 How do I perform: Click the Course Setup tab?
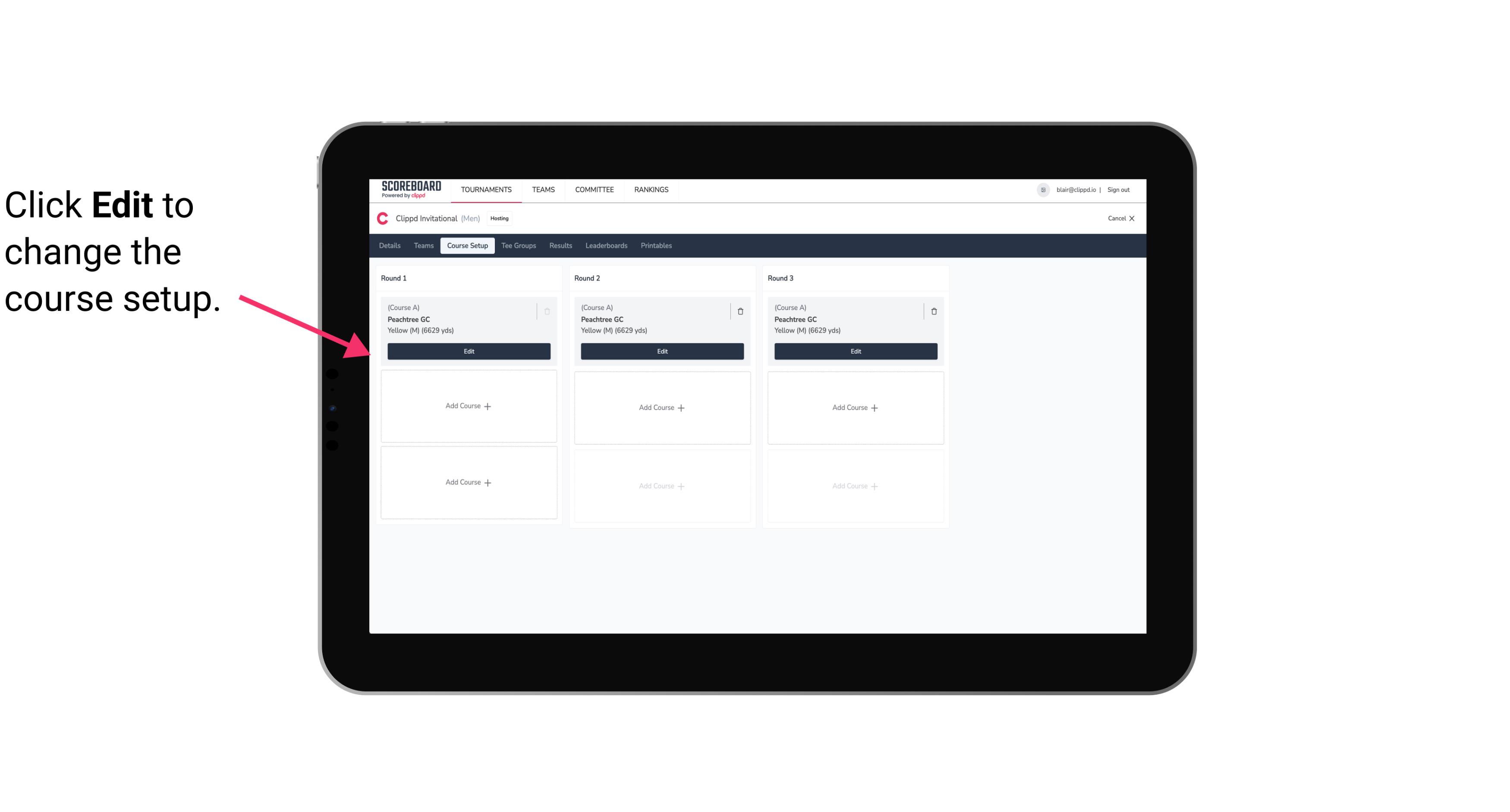click(467, 245)
